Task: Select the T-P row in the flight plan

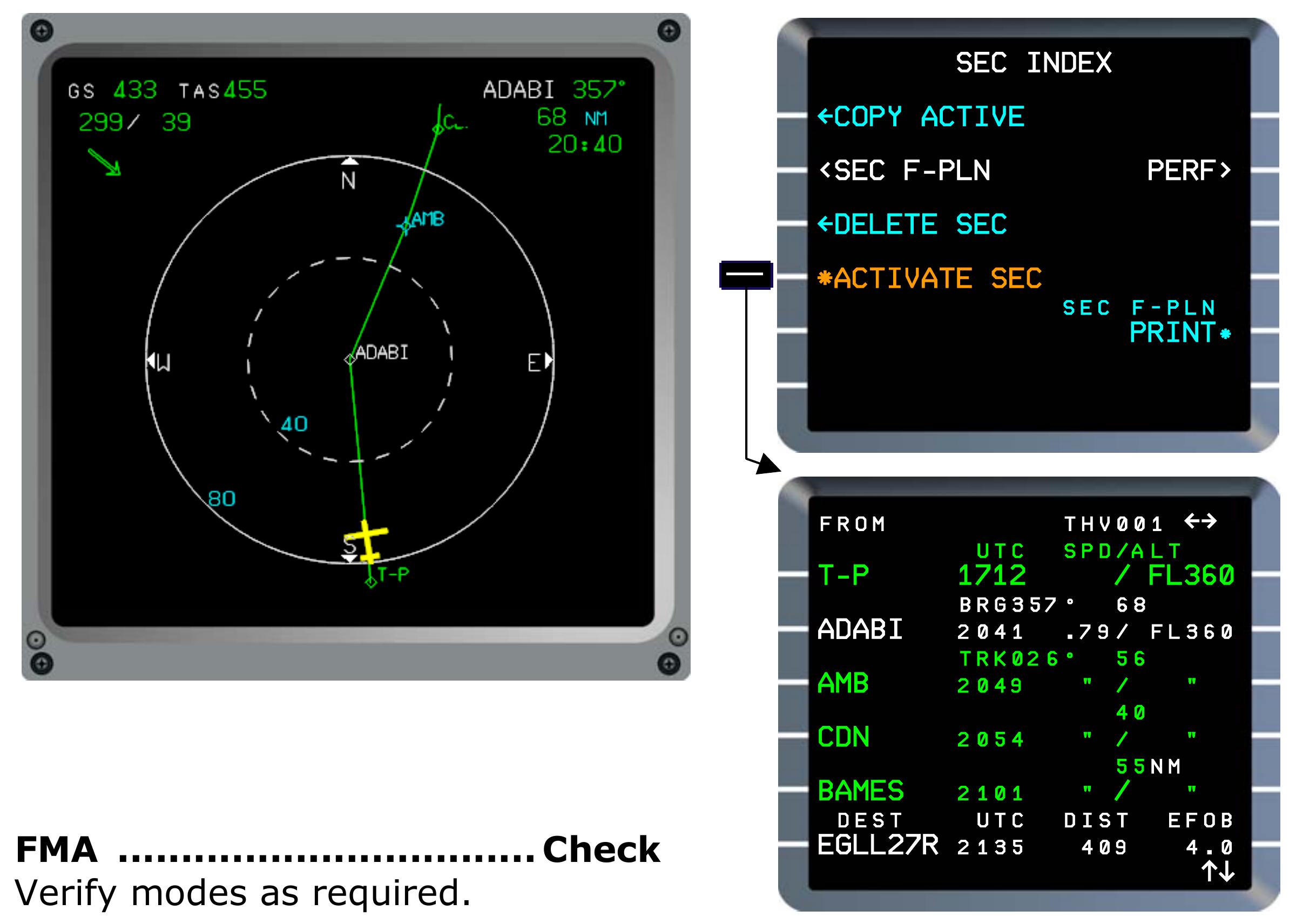Action: pyautogui.click(x=1026, y=575)
